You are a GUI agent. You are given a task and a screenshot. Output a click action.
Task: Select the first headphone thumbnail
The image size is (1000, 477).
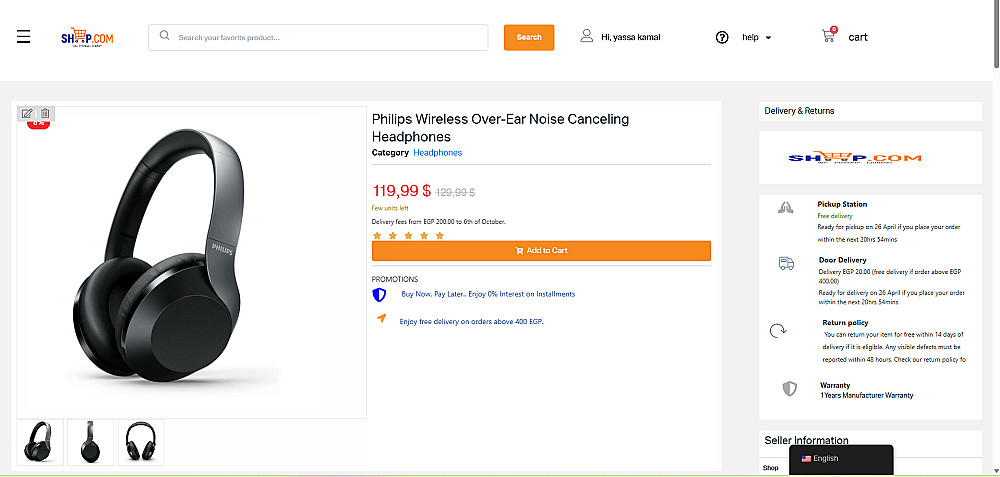[x=41, y=442]
